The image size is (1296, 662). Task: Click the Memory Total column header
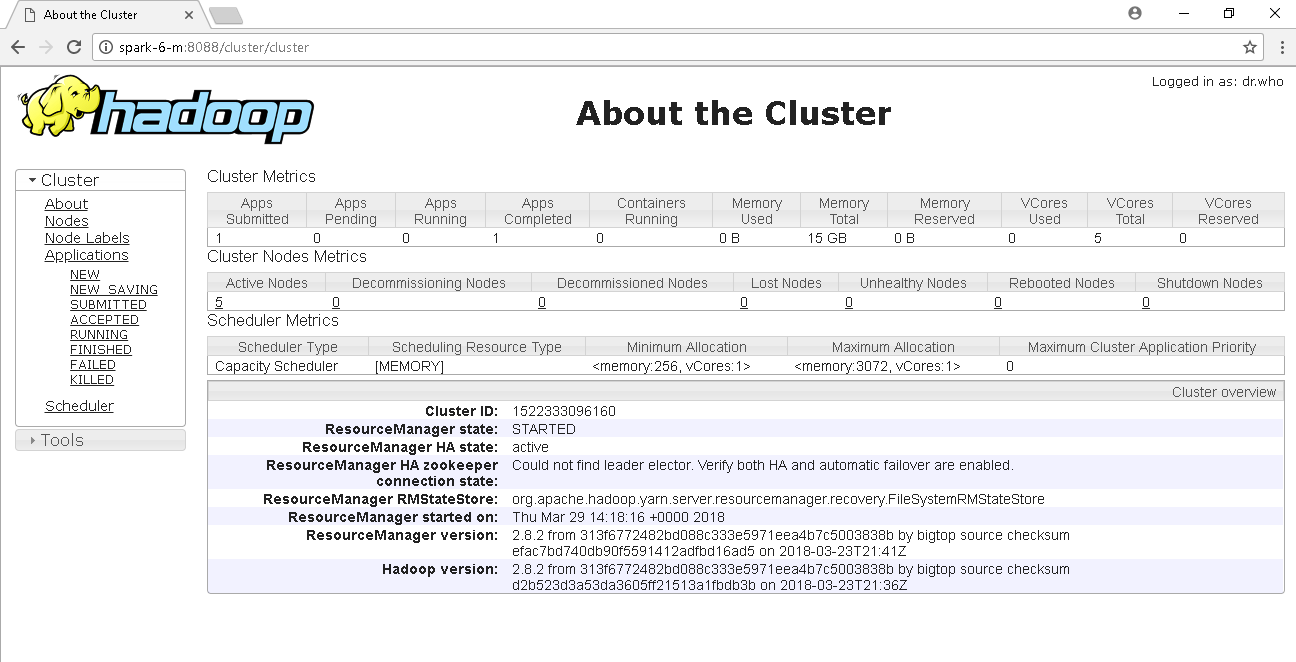(x=844, y=211)
